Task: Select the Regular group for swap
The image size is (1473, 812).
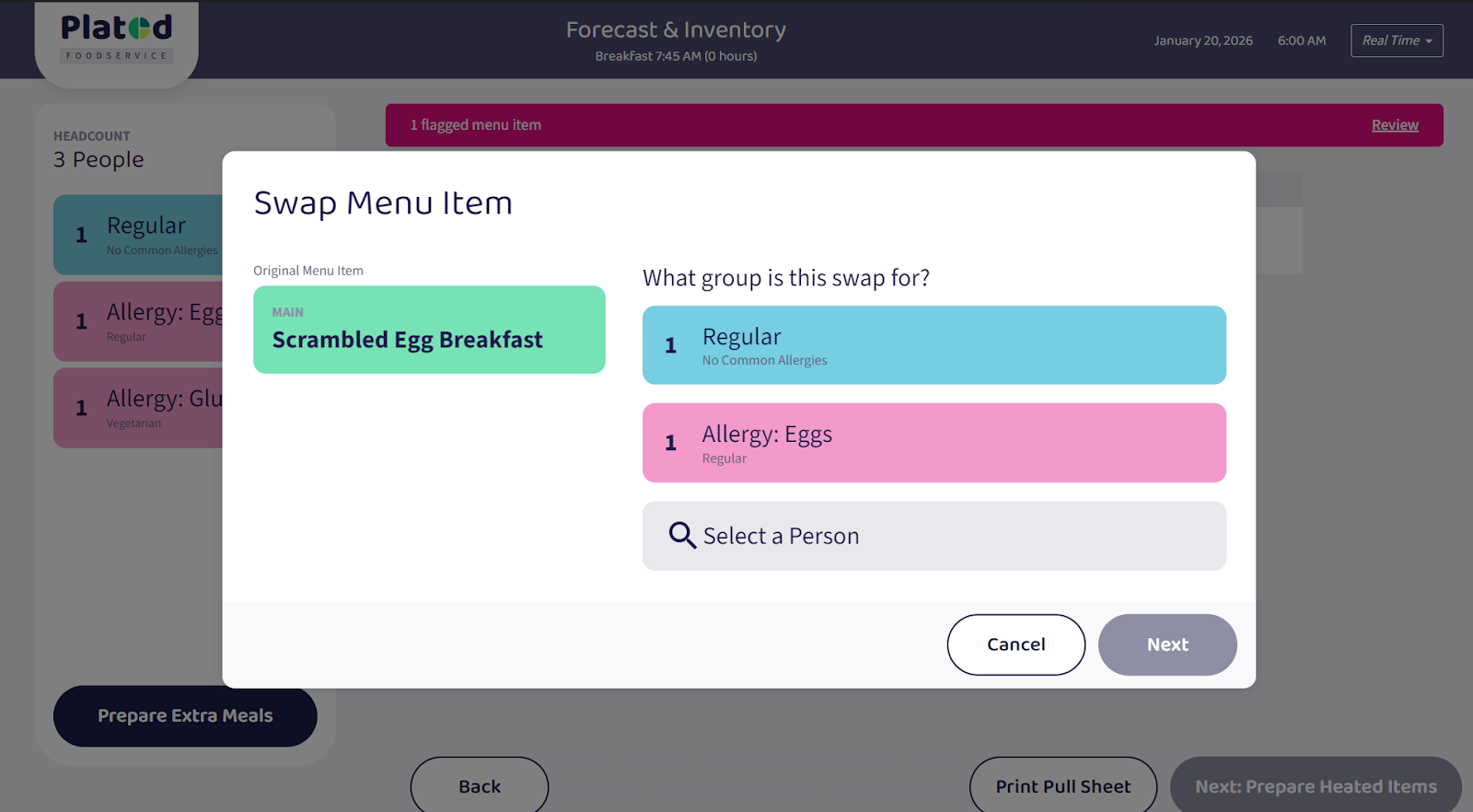Action: (934, 345)
